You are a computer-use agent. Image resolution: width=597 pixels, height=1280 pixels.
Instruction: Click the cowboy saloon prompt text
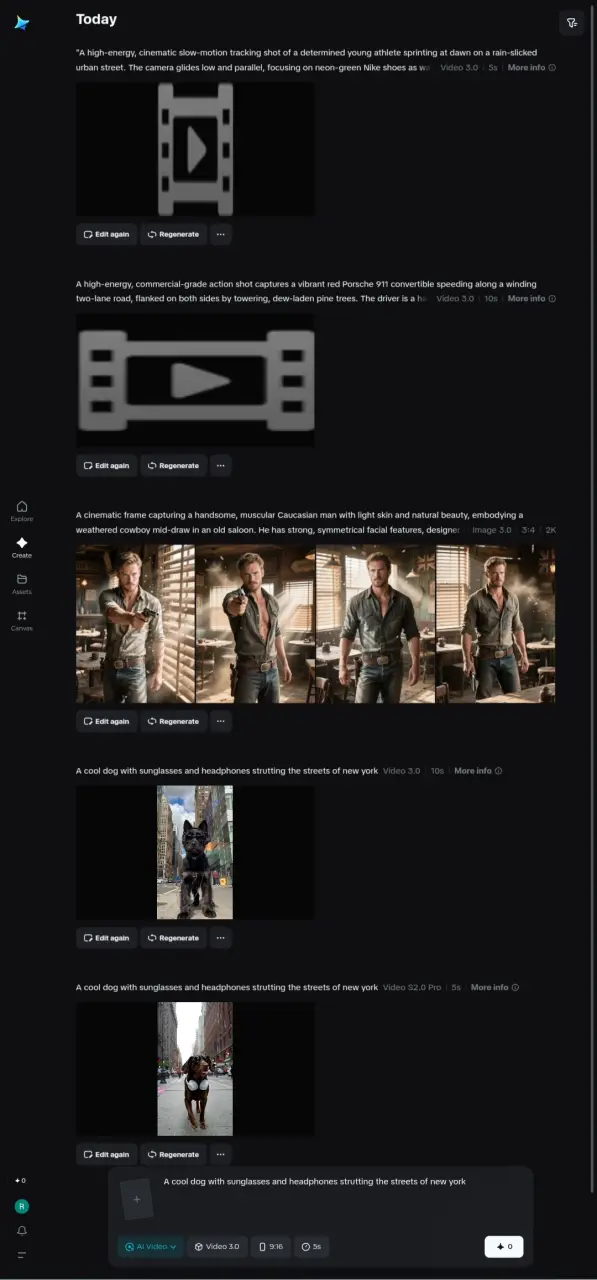[299, 522]
